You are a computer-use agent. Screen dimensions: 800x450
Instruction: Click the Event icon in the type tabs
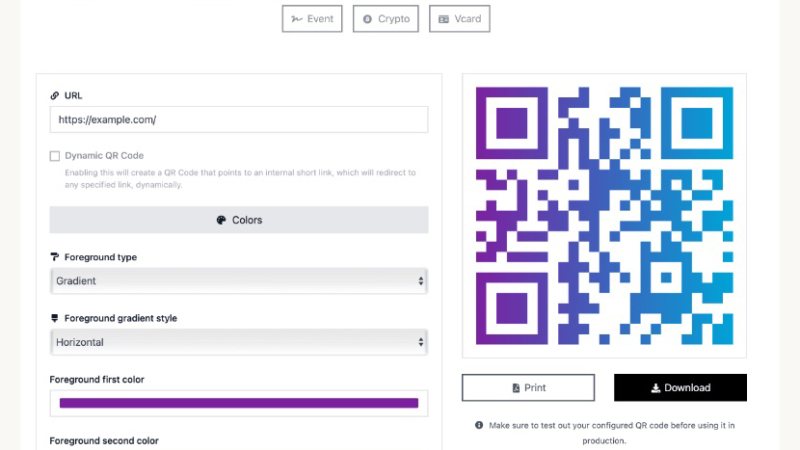(296, 19)
